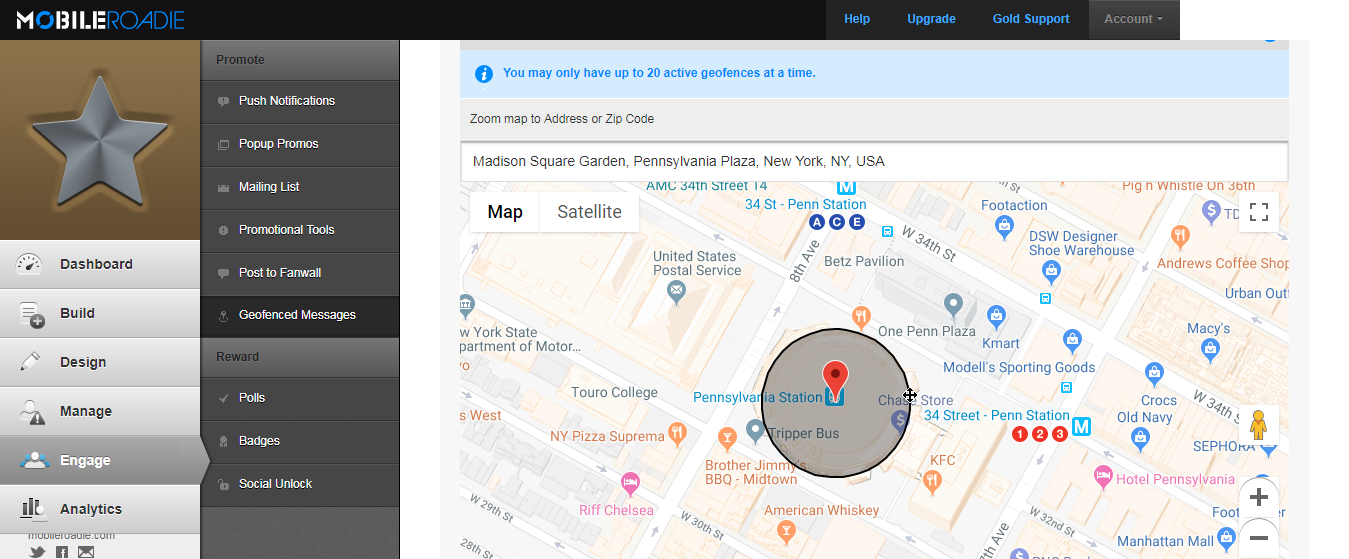Open the star app icon thumbnail
The width and height of the screenshot is (1349, 559).
100,140
